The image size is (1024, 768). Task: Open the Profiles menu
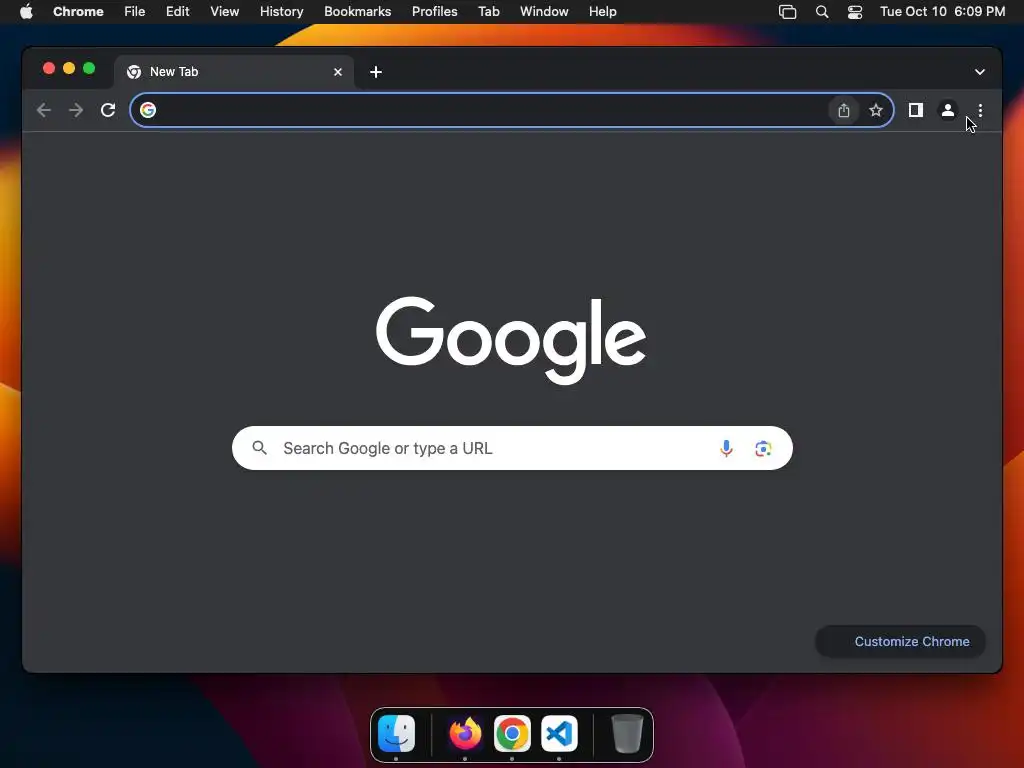tap(434, 12)
